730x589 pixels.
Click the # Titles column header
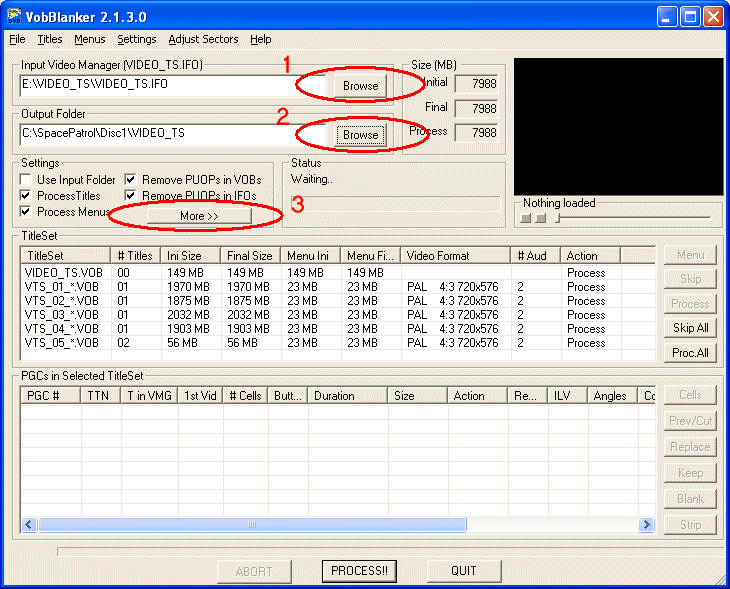pyautogui.click(x=135, y=256)
